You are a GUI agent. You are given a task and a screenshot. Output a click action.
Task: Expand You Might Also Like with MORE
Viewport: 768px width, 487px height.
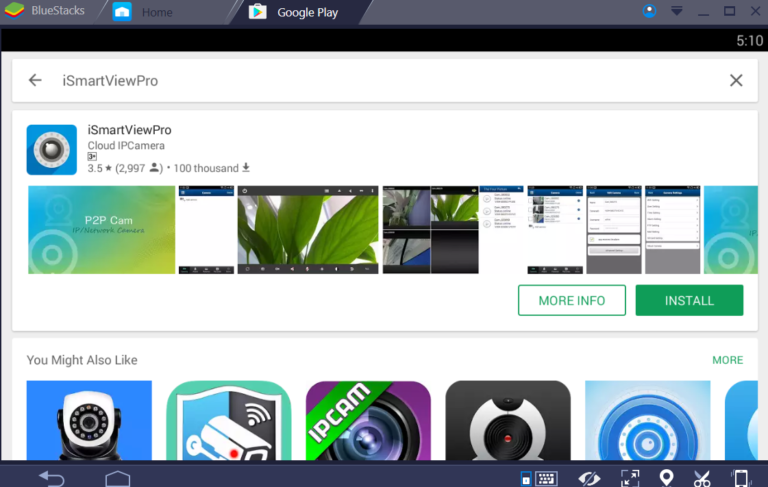(x=727, y=360)
